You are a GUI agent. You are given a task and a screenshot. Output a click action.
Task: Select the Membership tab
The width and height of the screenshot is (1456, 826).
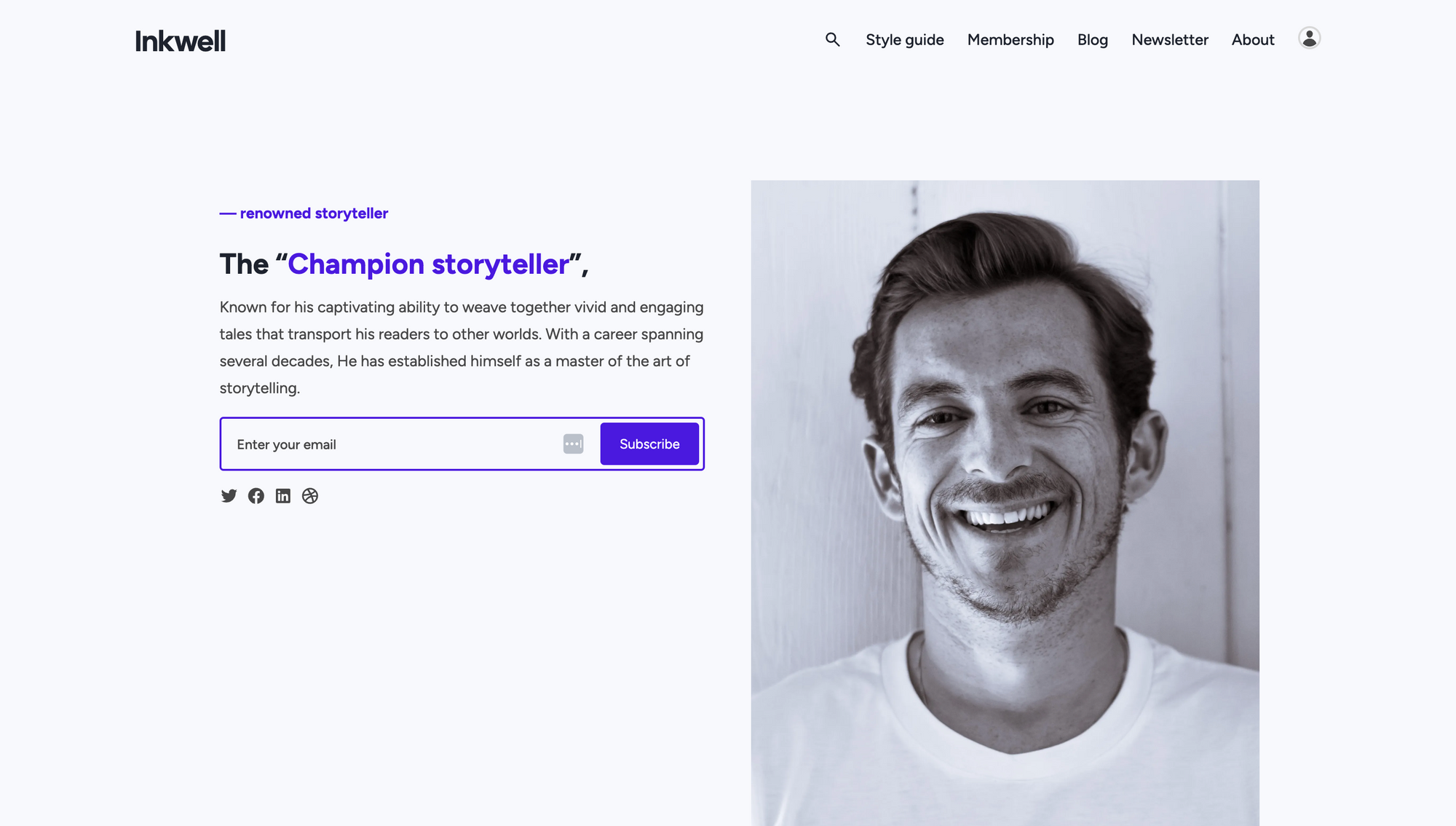pos(1010,39)
